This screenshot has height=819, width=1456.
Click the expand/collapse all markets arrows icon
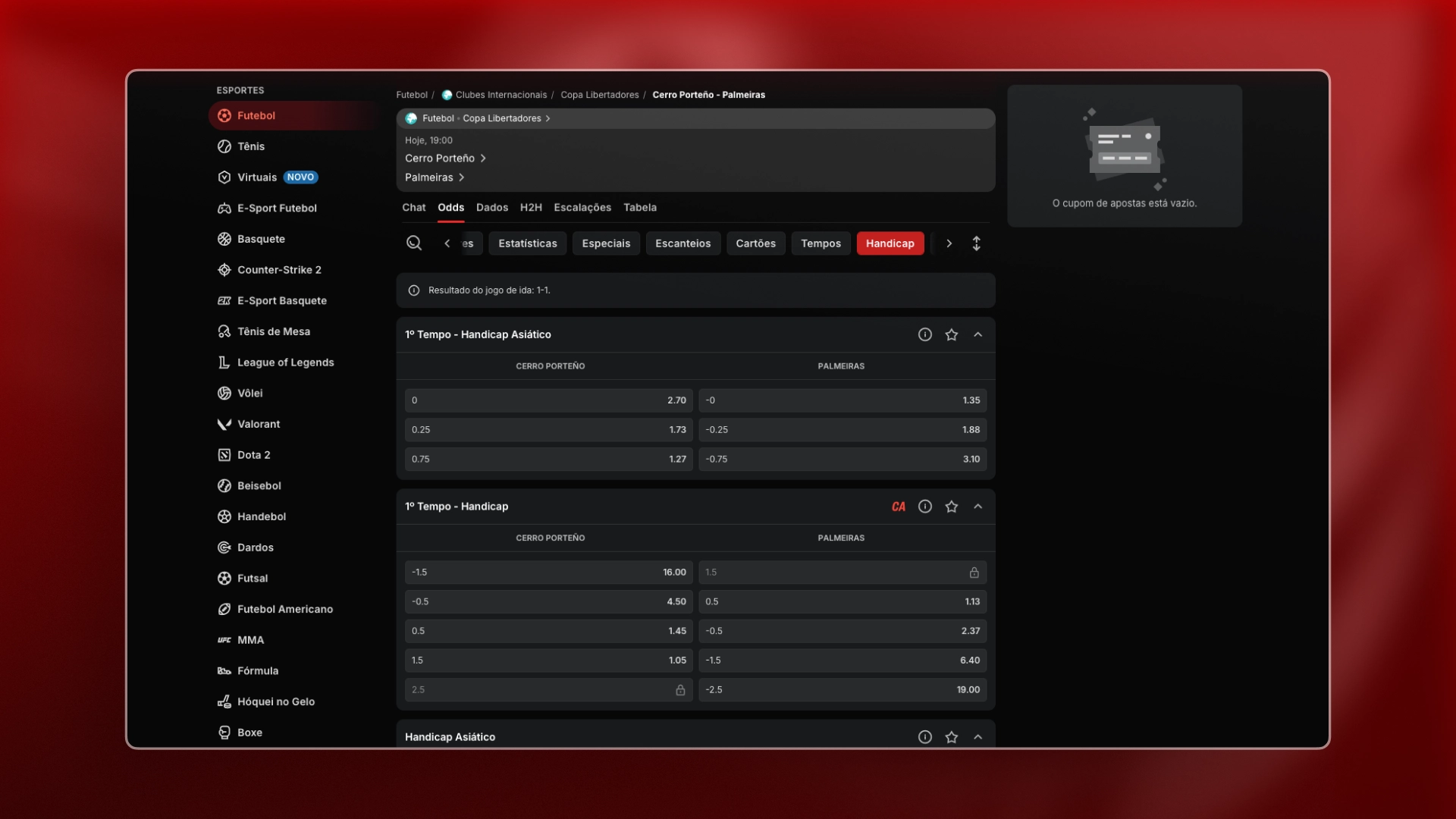pyautogui.click(x=977, y=243)
